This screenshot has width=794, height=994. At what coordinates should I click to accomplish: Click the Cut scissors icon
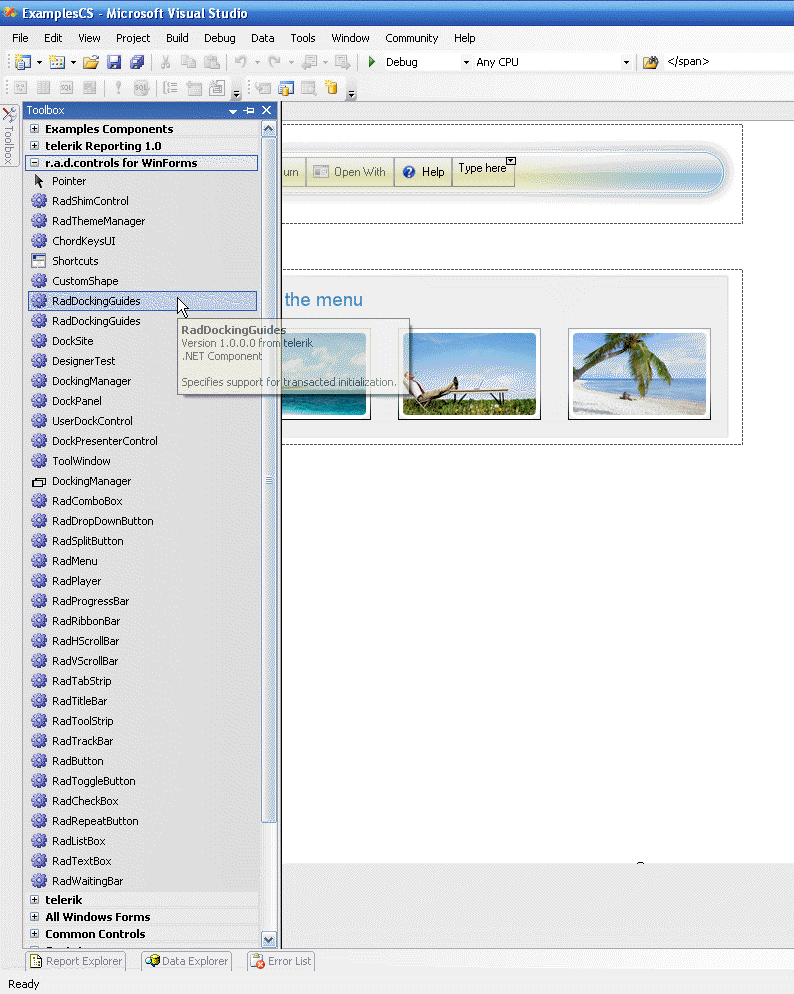pyautogui.click(x=165, y=62)
